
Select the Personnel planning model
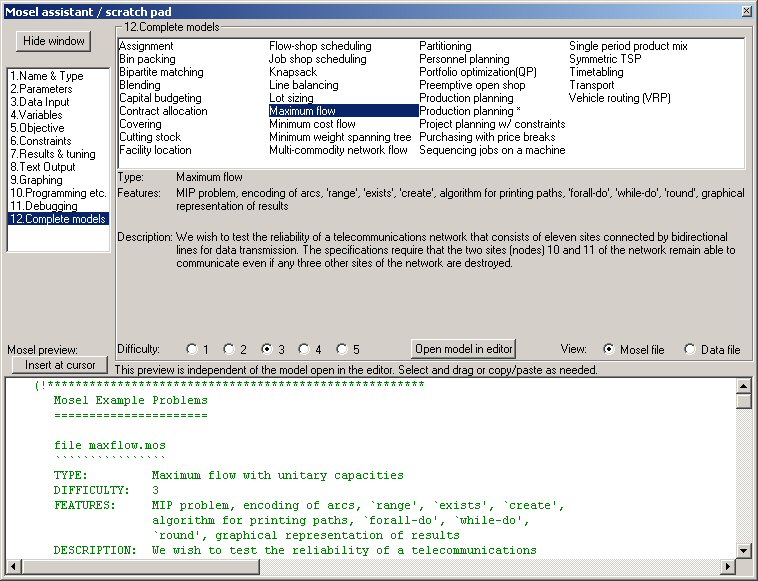[x=464, y=59]
